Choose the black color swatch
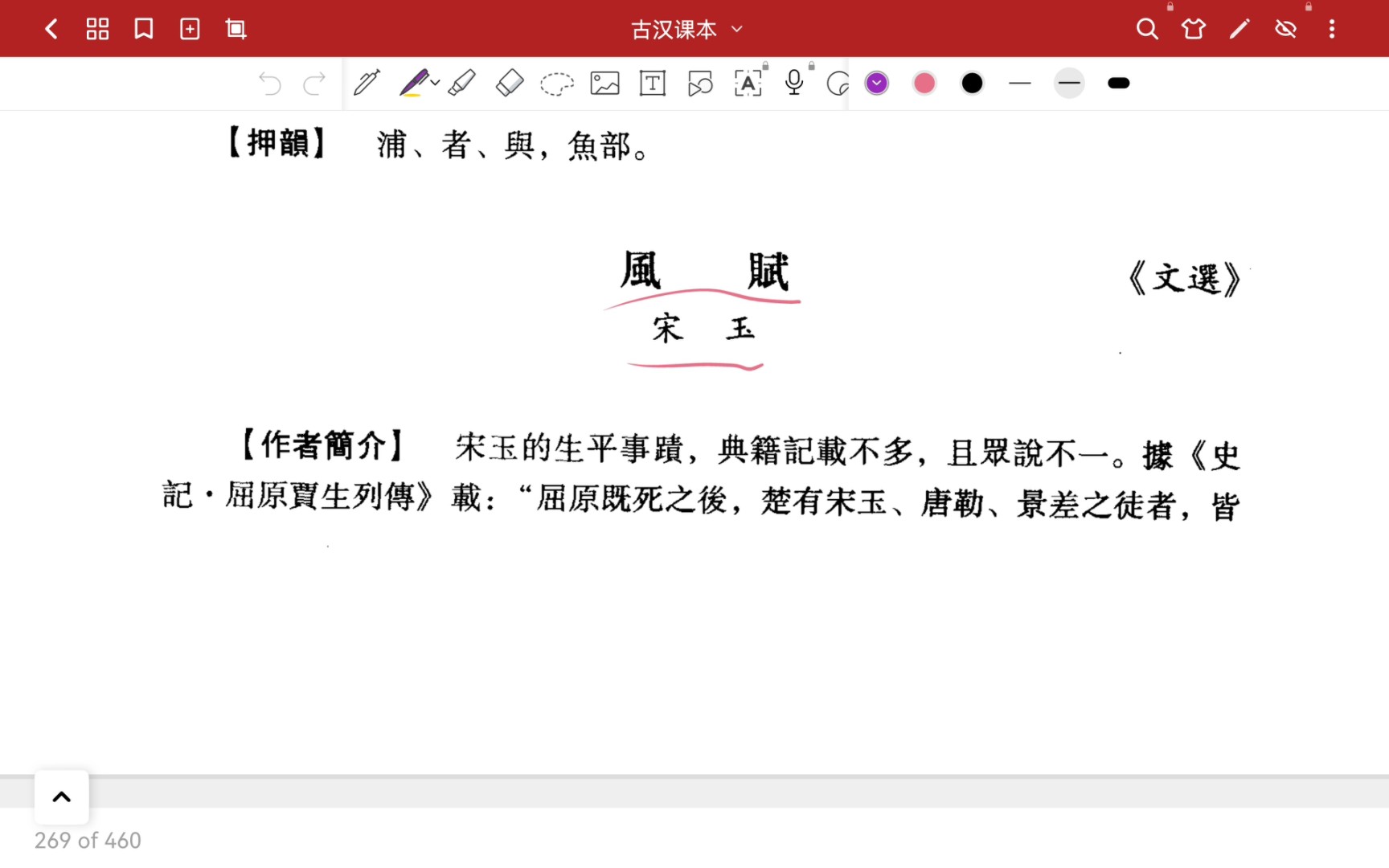The image size is (1389, 868). [x=972, y=84]
